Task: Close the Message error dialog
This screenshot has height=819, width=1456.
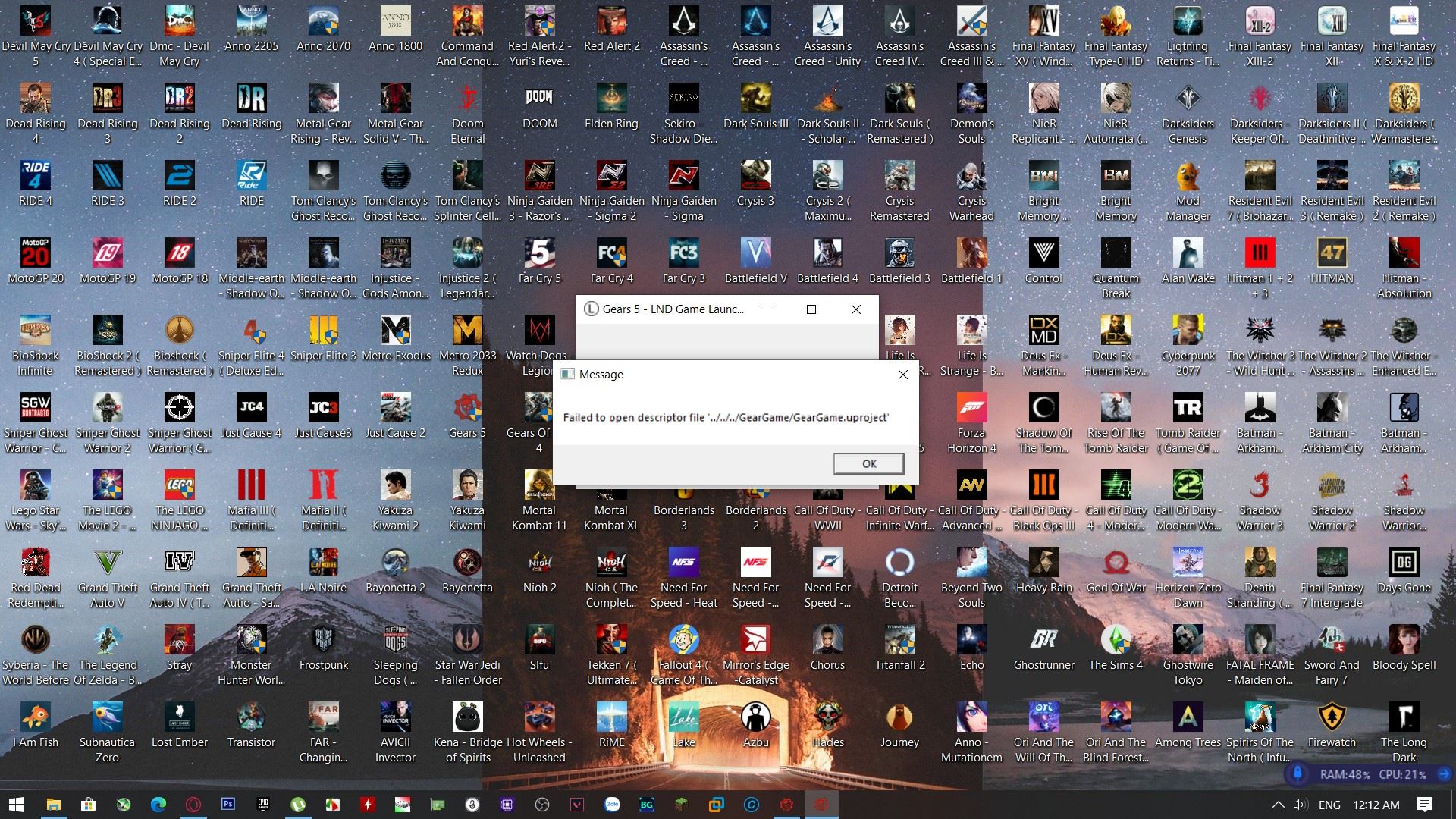Action: [x=902, y=375]
